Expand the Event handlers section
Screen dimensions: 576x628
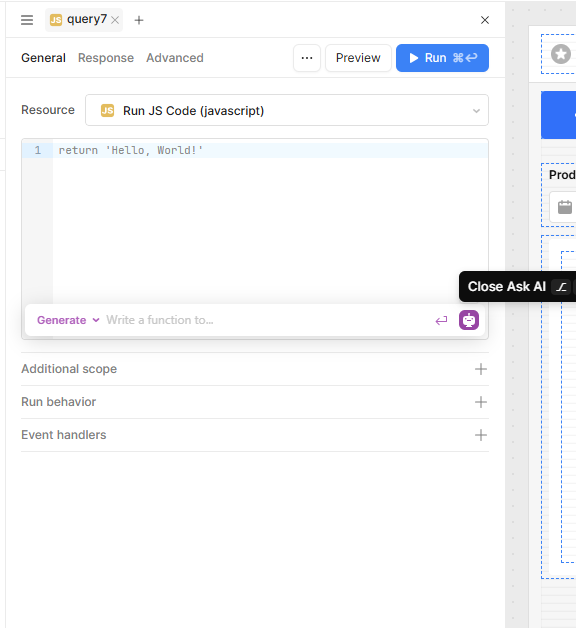(255, 435)
